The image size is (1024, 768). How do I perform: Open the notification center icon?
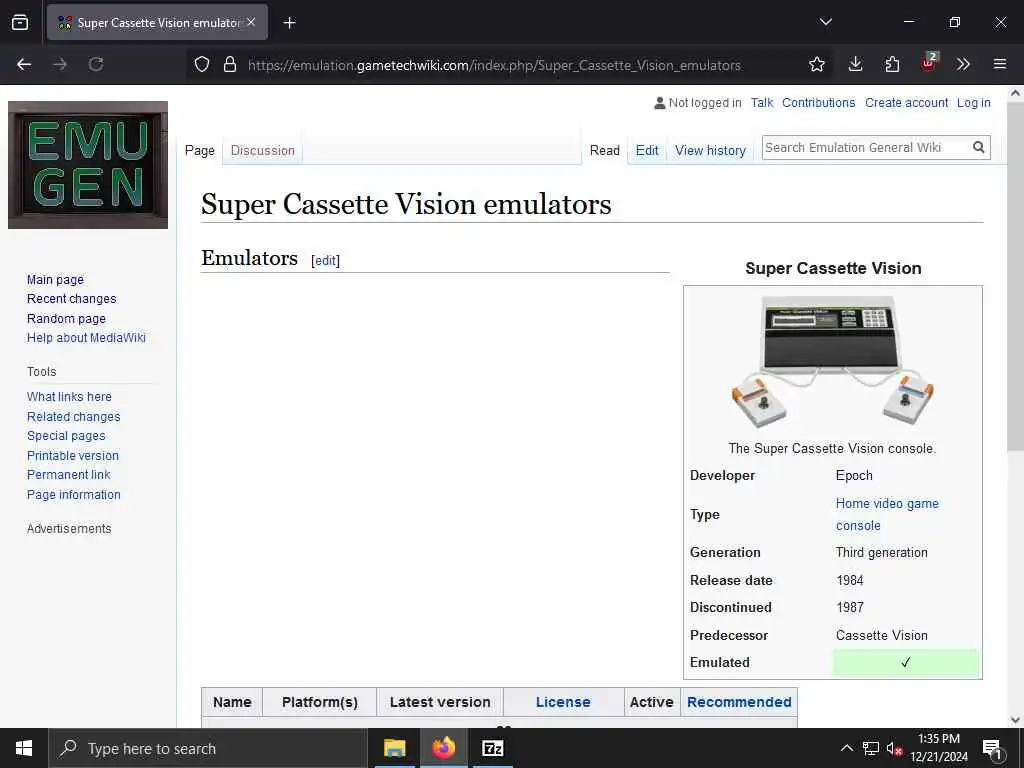click(992, 749)
